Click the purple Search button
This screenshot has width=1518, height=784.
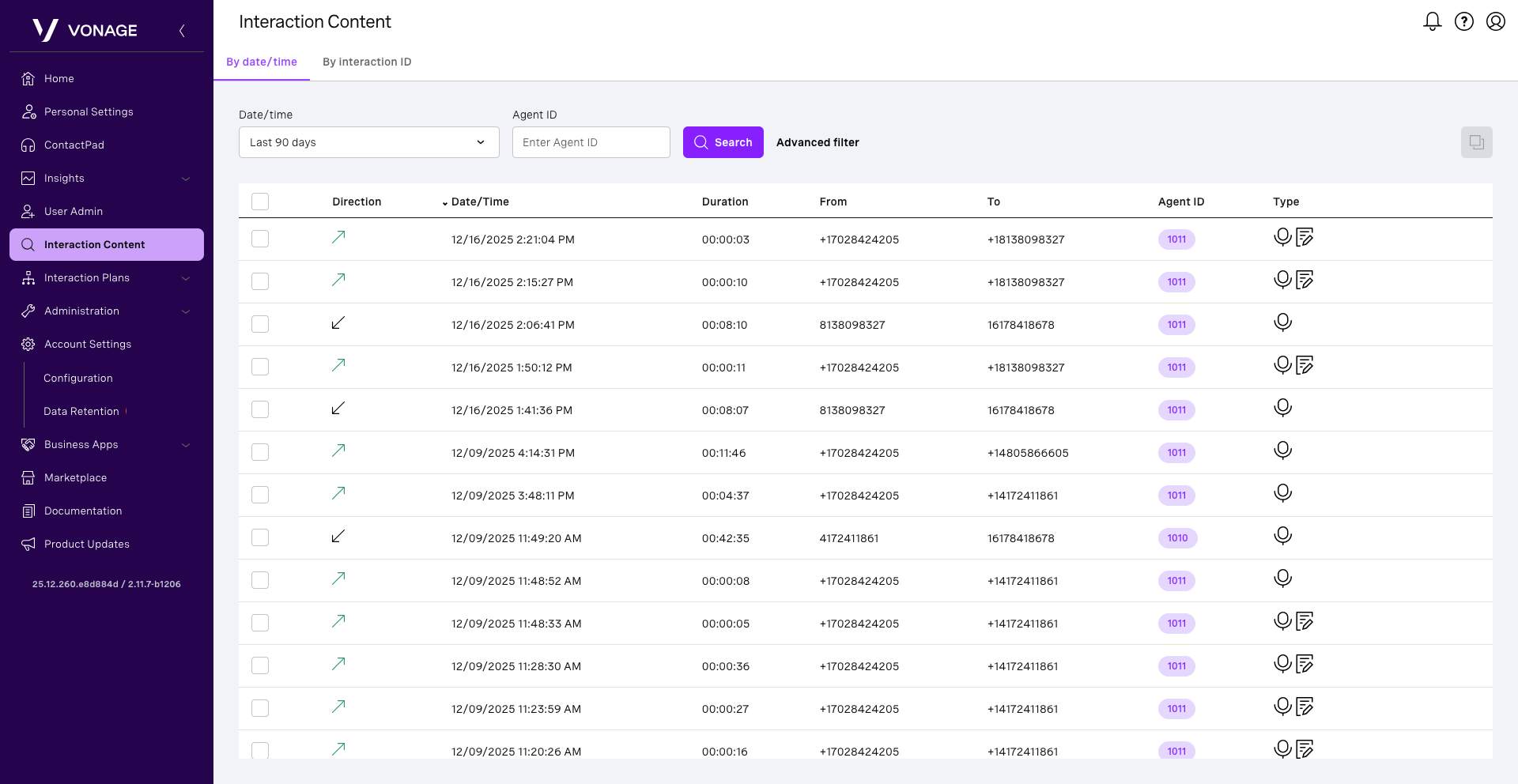pos(723,142)
